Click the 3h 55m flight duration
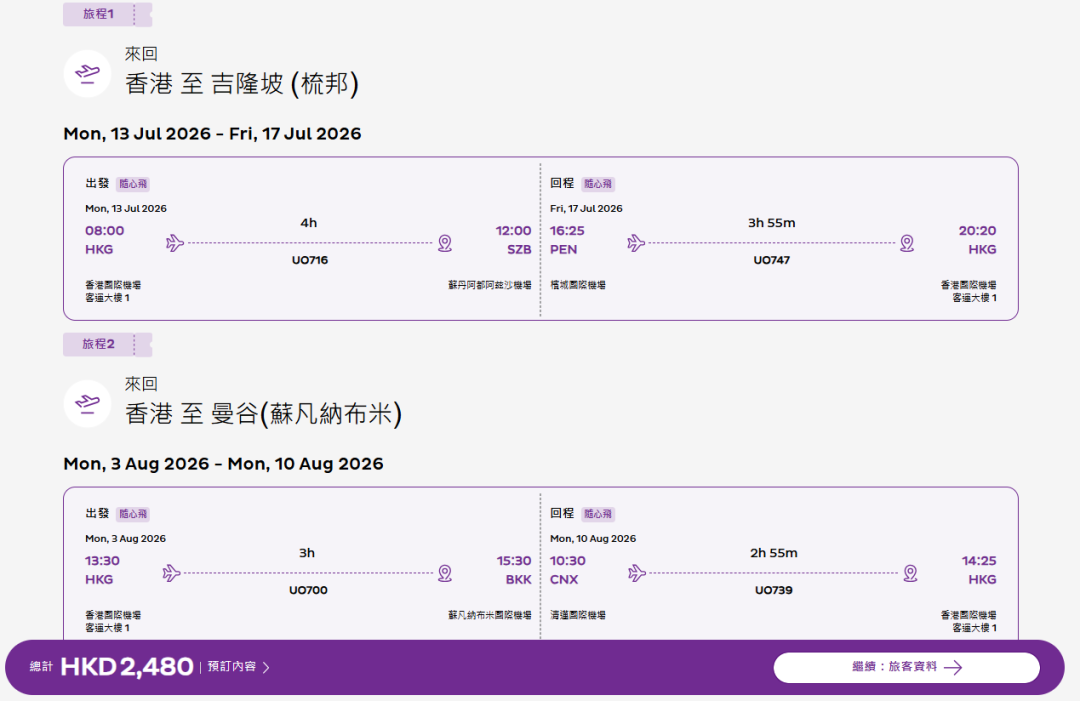The height and width of the screenshot is (701, 1080). (x=771, y=223)
